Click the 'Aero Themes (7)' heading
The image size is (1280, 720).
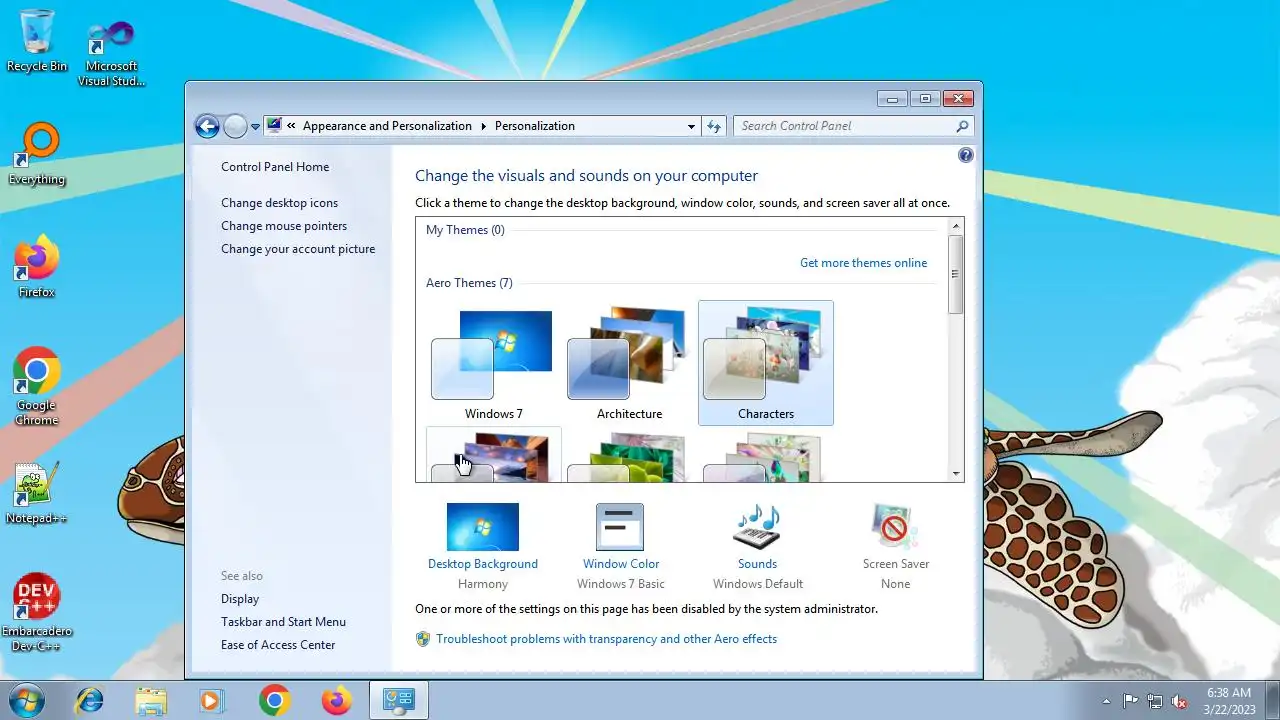(469, 283)
